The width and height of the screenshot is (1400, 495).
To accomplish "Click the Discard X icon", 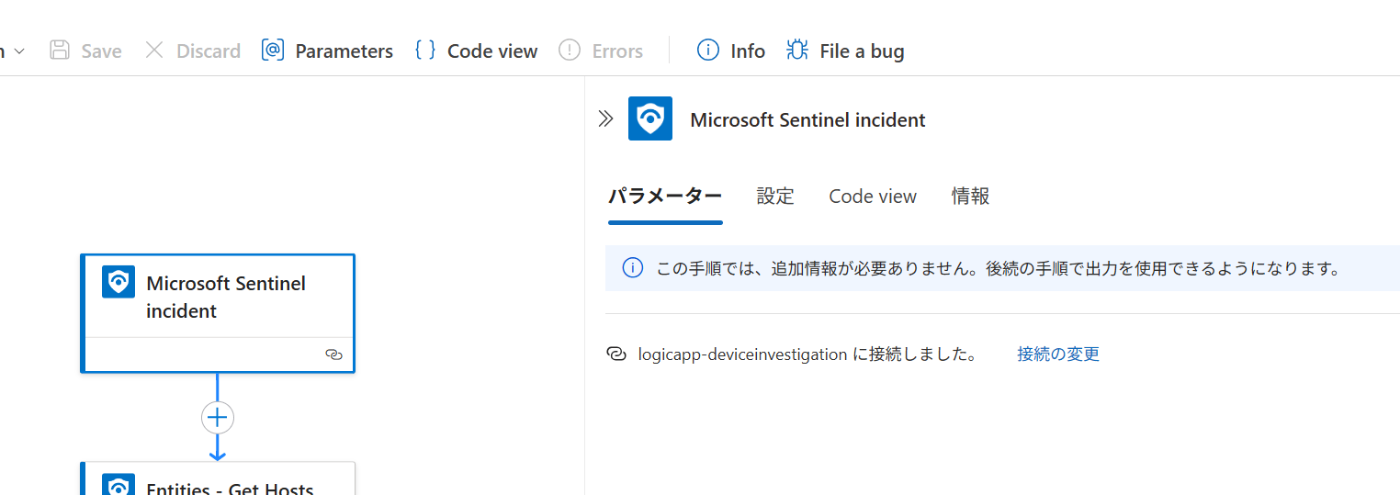I will [154, 50].
